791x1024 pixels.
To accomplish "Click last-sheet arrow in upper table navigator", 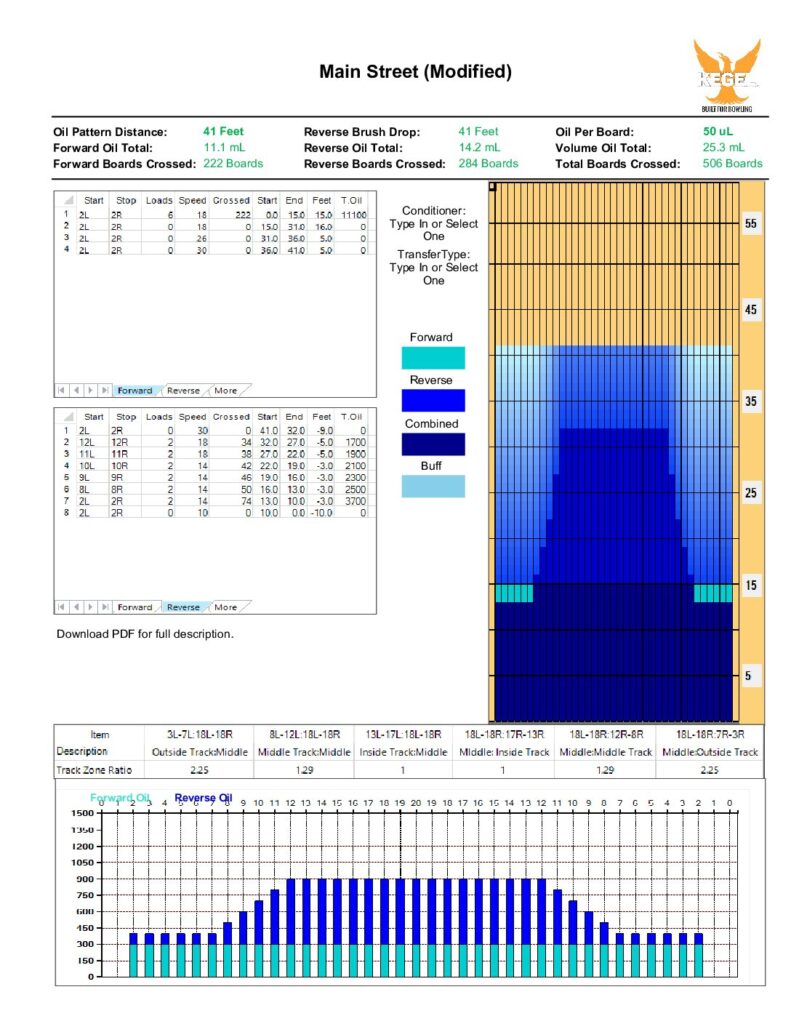I will pyautogui.click(x=105, y=390).
